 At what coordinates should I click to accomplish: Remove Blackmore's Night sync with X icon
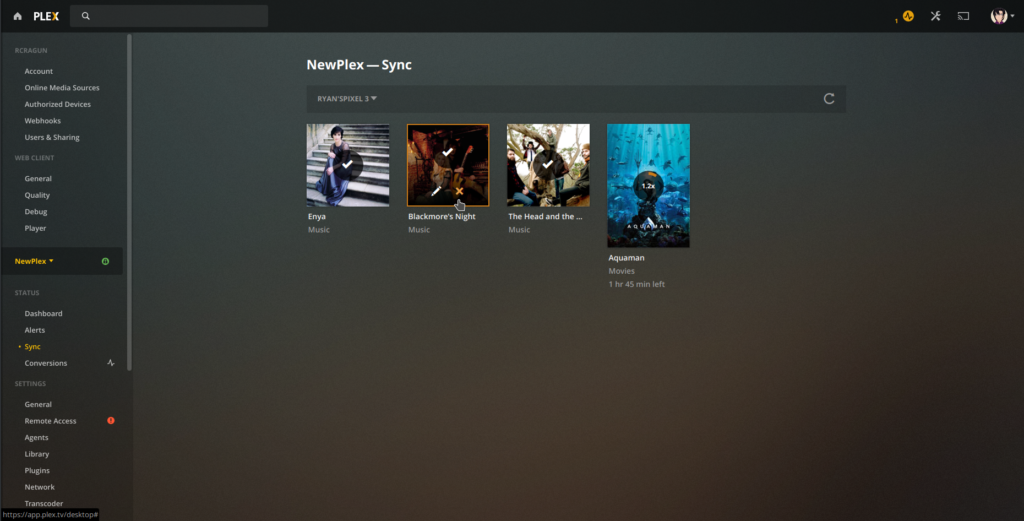click(459, 191)
